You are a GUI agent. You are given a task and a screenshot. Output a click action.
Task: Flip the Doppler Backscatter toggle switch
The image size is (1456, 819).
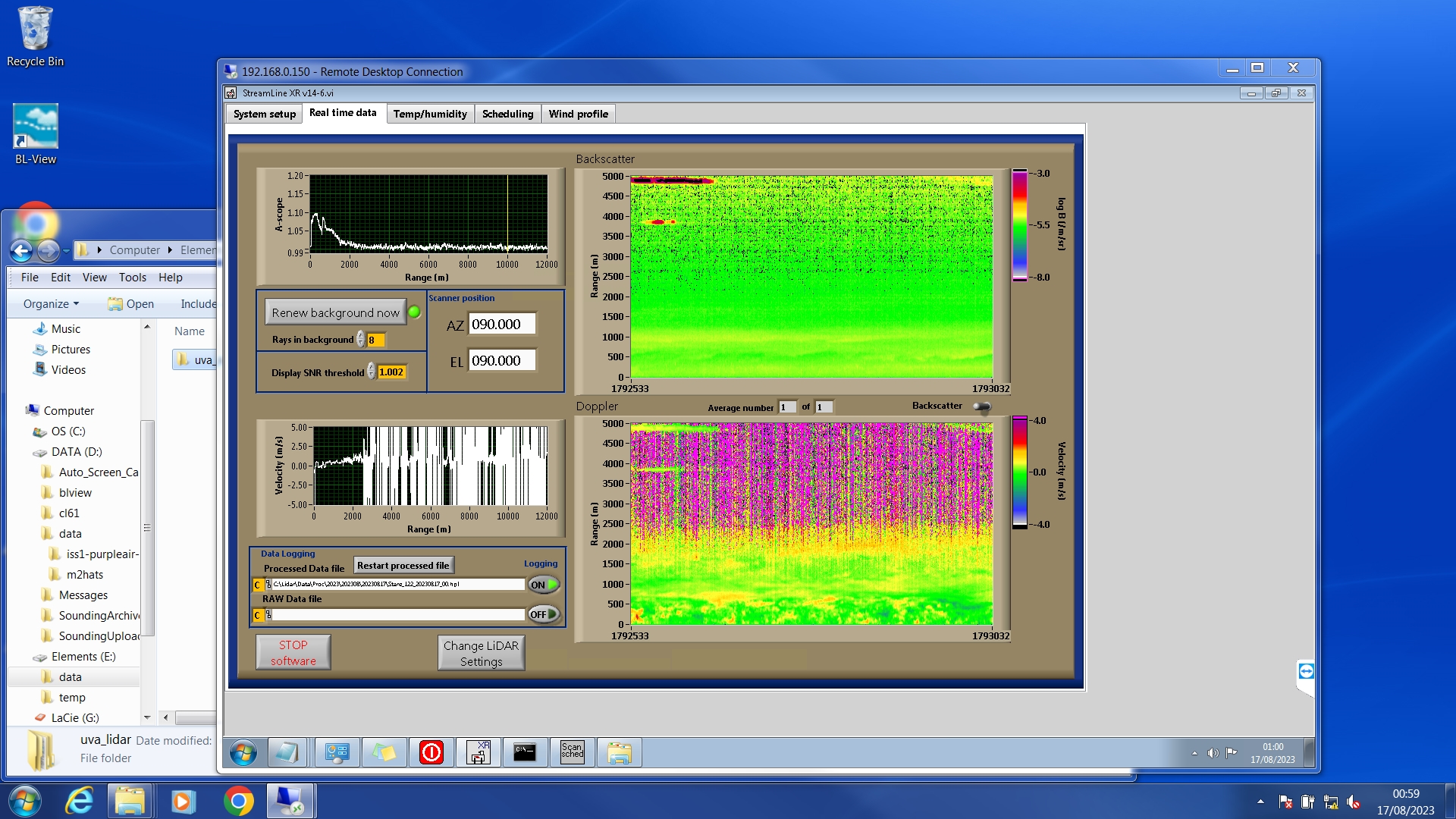click(x=982, y=407)
